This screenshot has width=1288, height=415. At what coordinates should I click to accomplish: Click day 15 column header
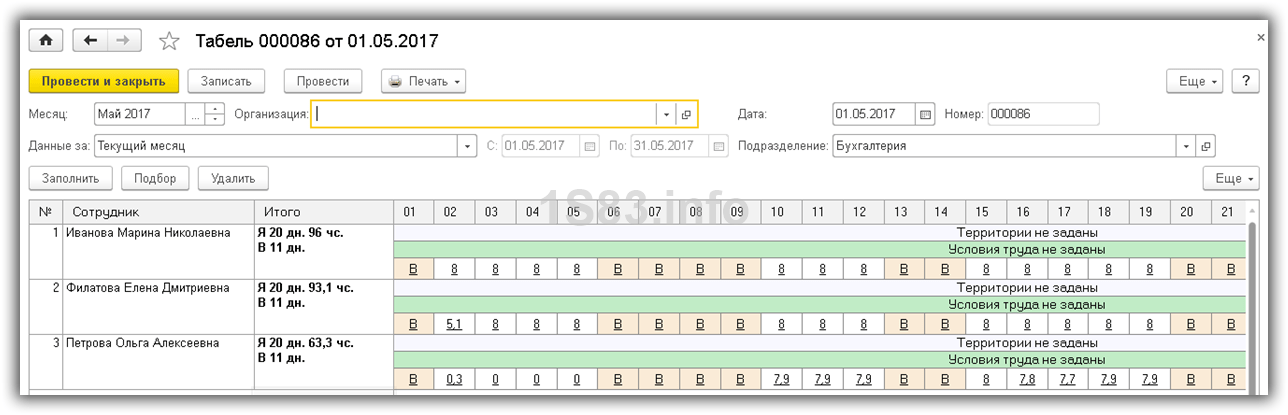pyautogui.click(x=982, y=212)
